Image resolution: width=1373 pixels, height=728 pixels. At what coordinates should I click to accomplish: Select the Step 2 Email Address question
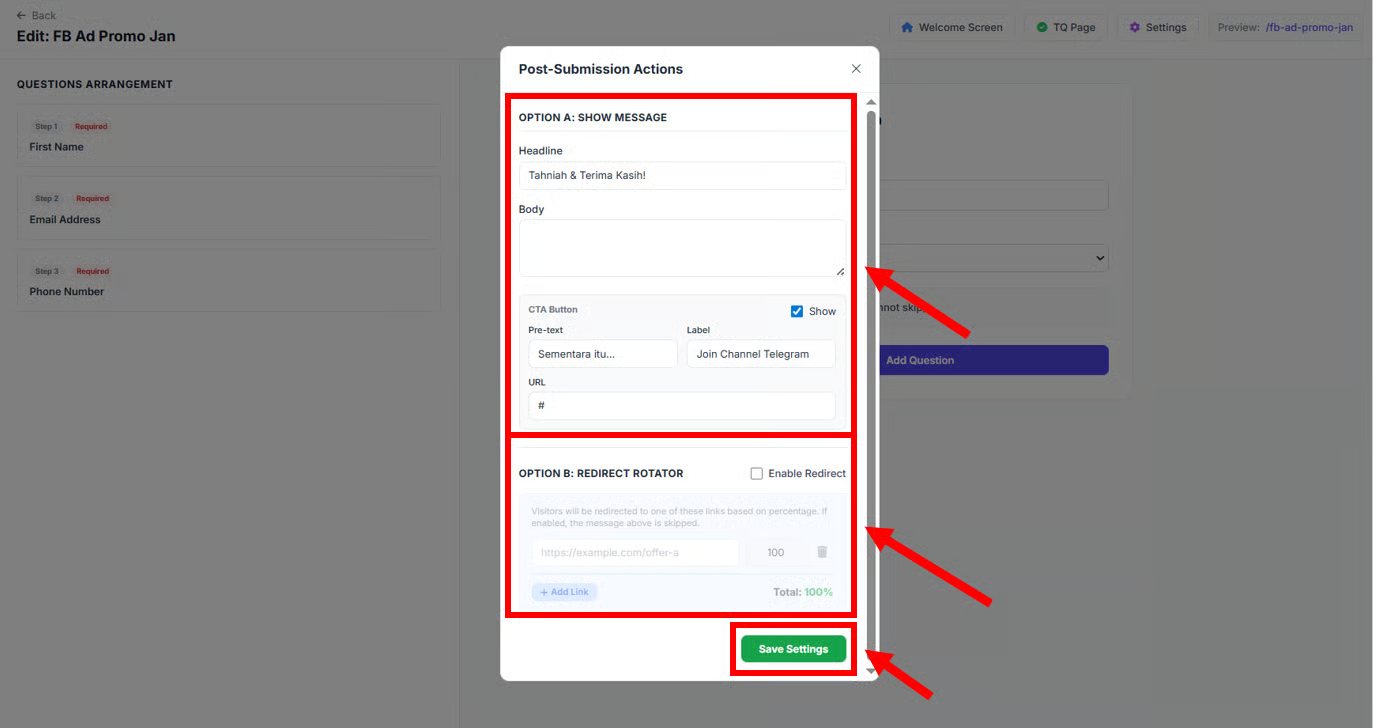pos(228,208)
